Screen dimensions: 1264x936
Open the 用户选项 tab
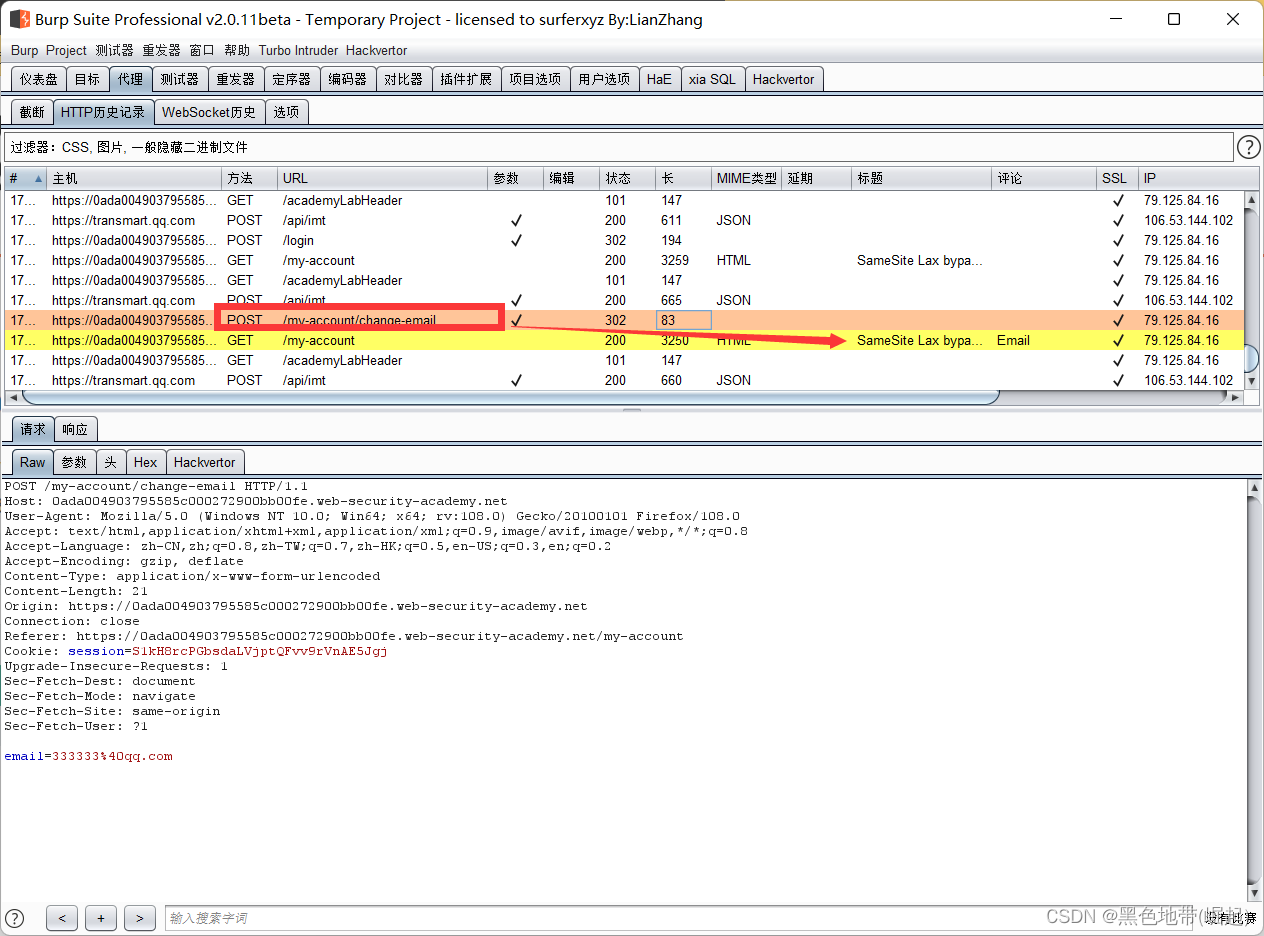pyautogui.click(x=604, y=79)
